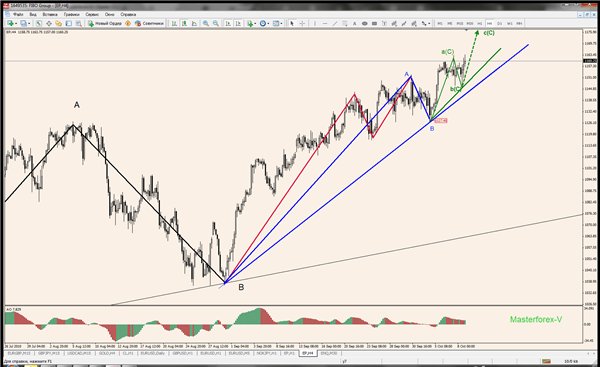
Task: Toggle the M1 timeframe button
Action: [440, 23]
